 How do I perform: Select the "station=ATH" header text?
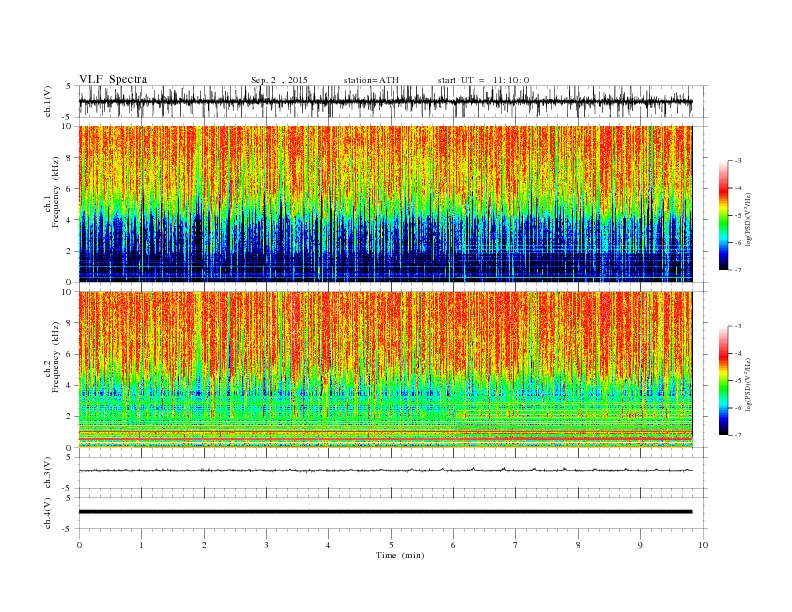coord(371,80)
